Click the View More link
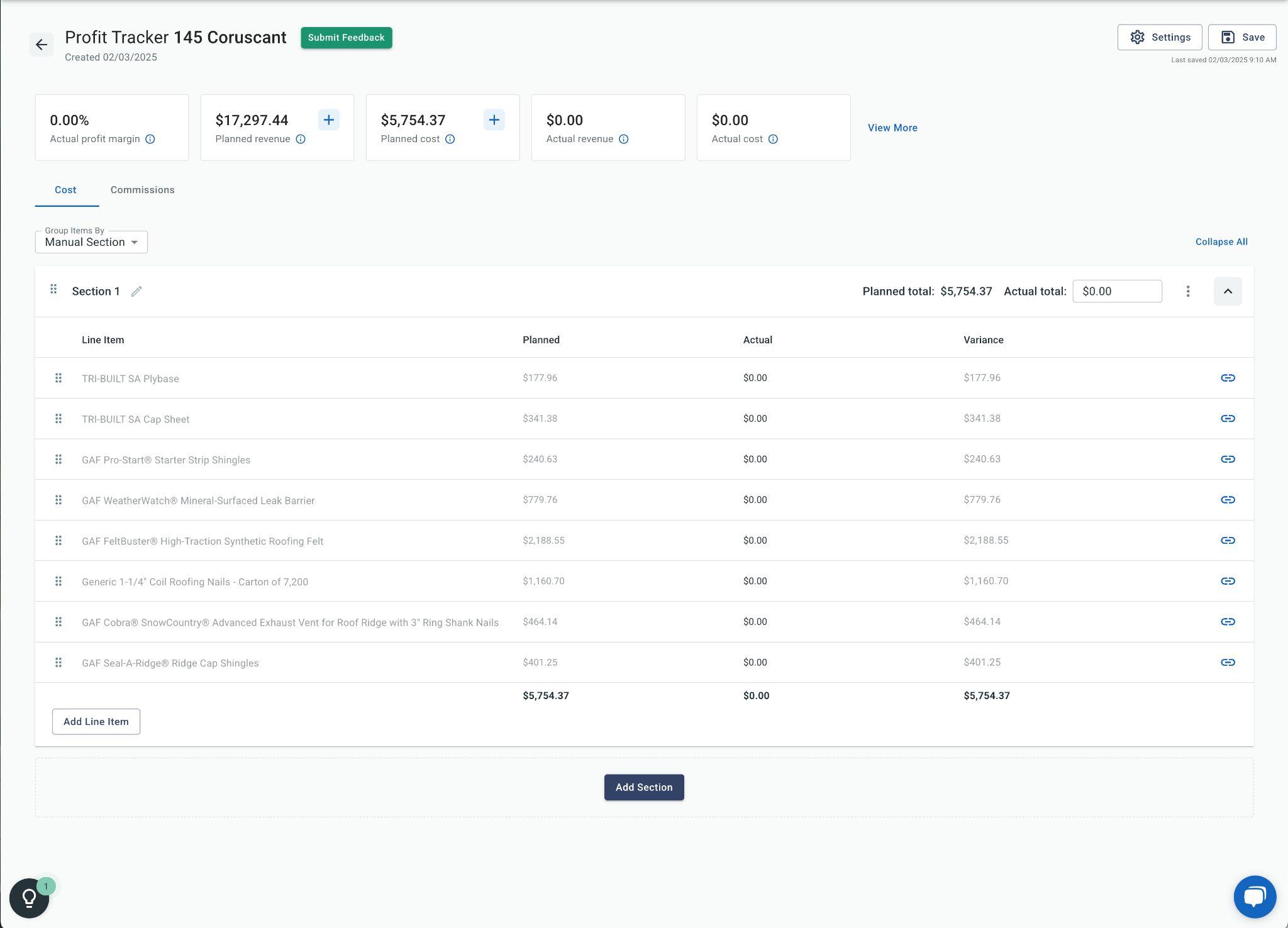Image resolution: width=1288 pixels, height=928 pixels. pos(892,128)
